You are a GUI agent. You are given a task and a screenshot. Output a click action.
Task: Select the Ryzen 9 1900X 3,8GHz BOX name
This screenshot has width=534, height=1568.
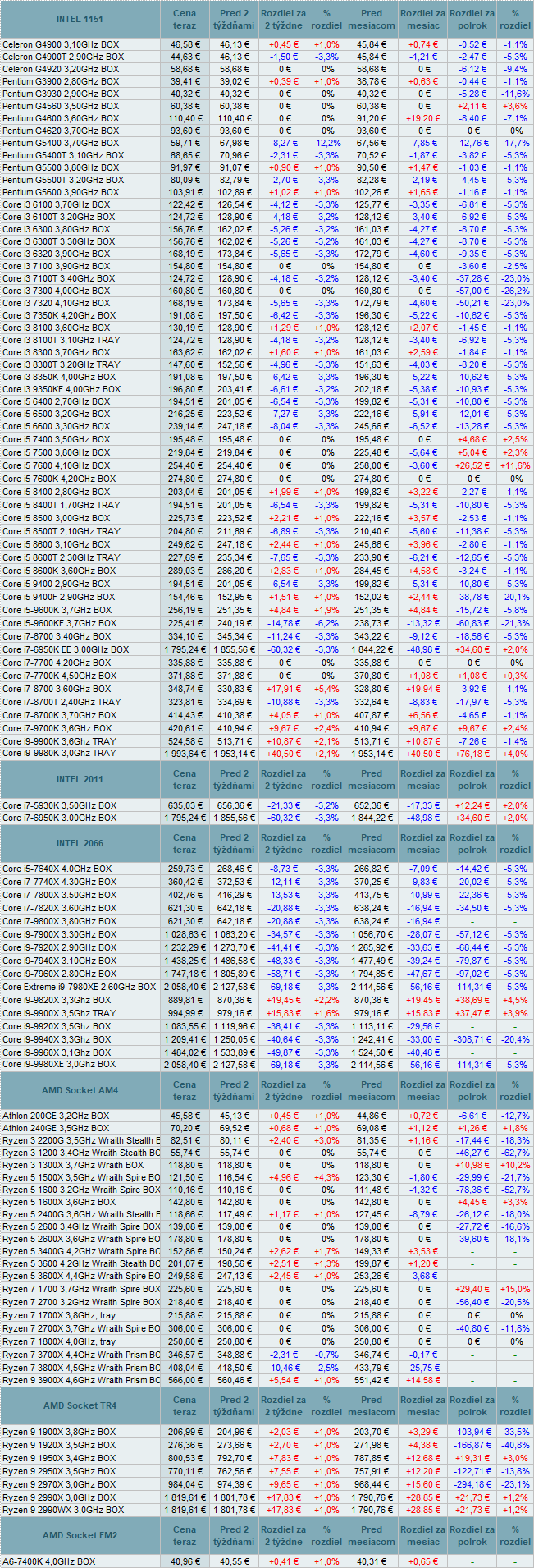tap(59, 1431)
